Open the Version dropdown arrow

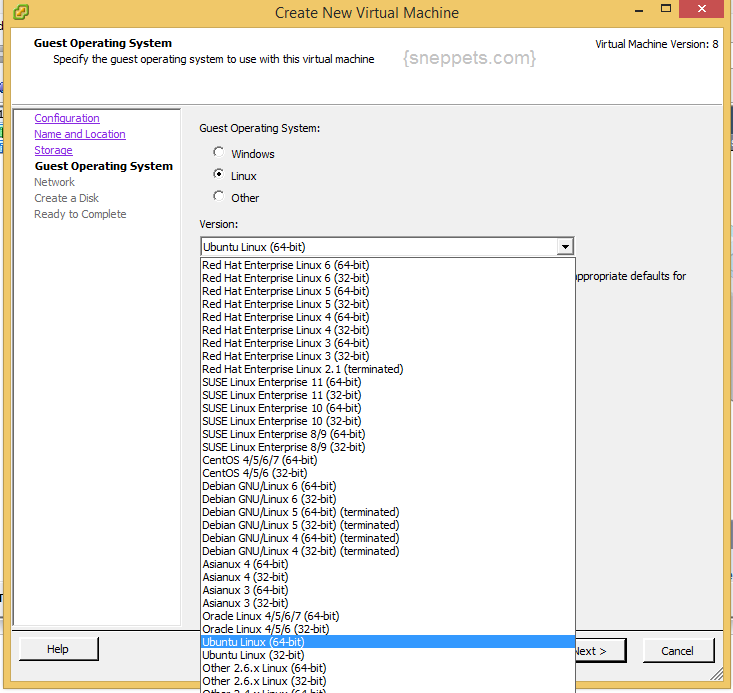point(565,246)
